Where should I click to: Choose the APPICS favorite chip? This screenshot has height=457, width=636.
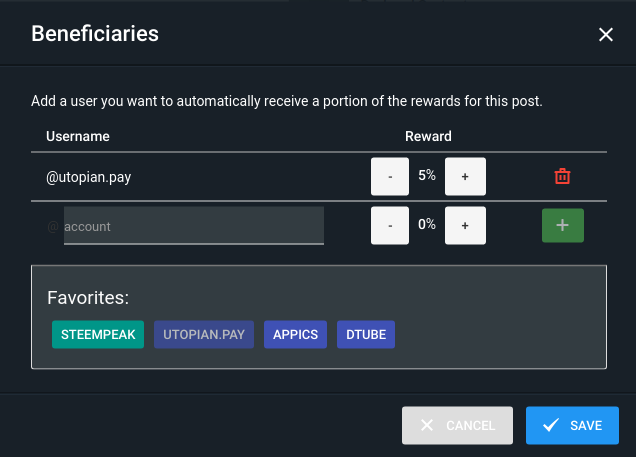[296, 335]
